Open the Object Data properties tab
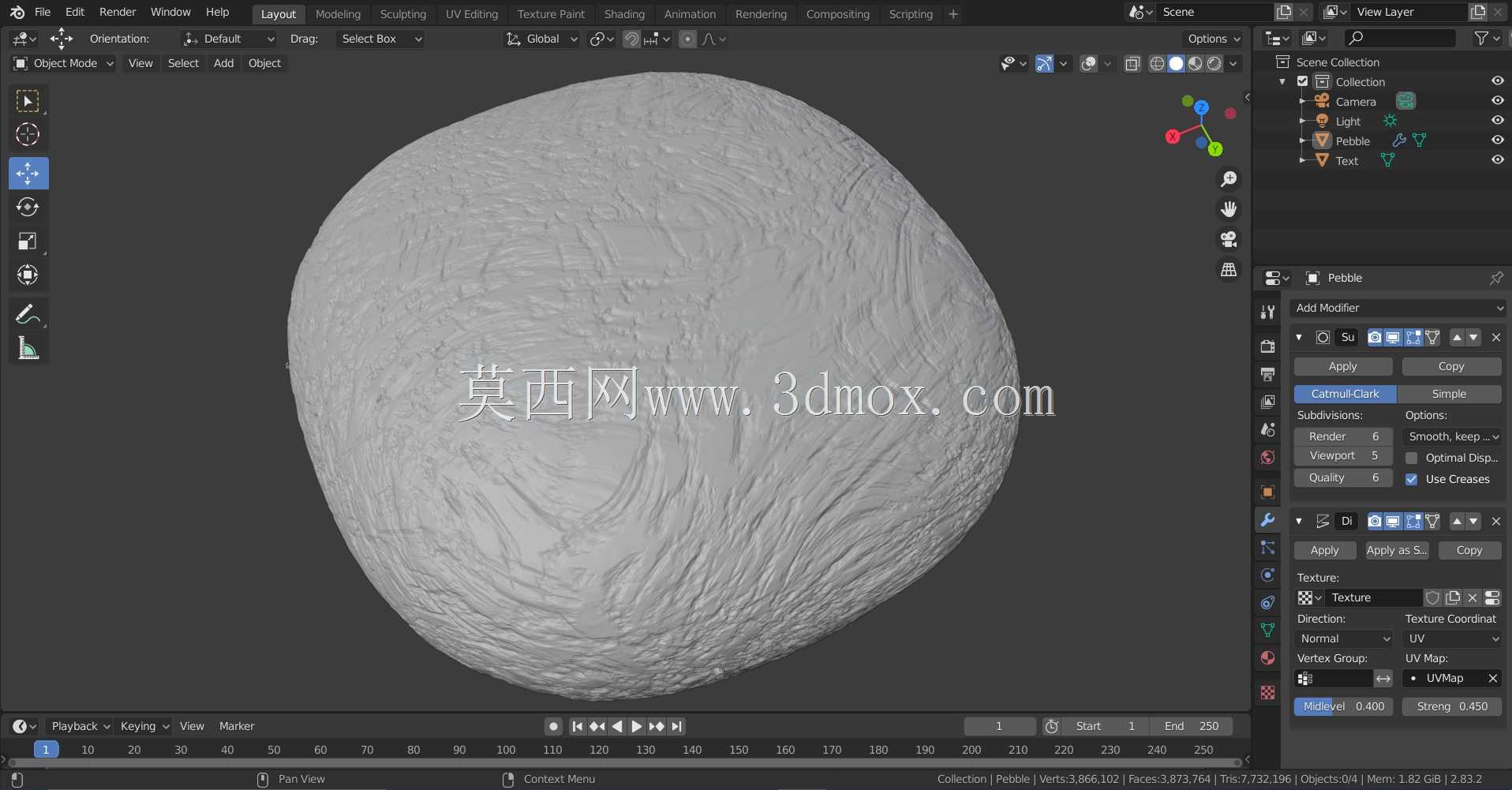 (1267, 630)
